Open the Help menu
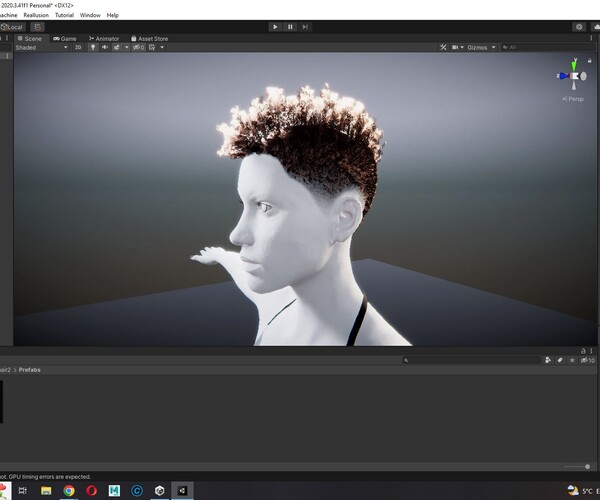 (x=112, y=15)
